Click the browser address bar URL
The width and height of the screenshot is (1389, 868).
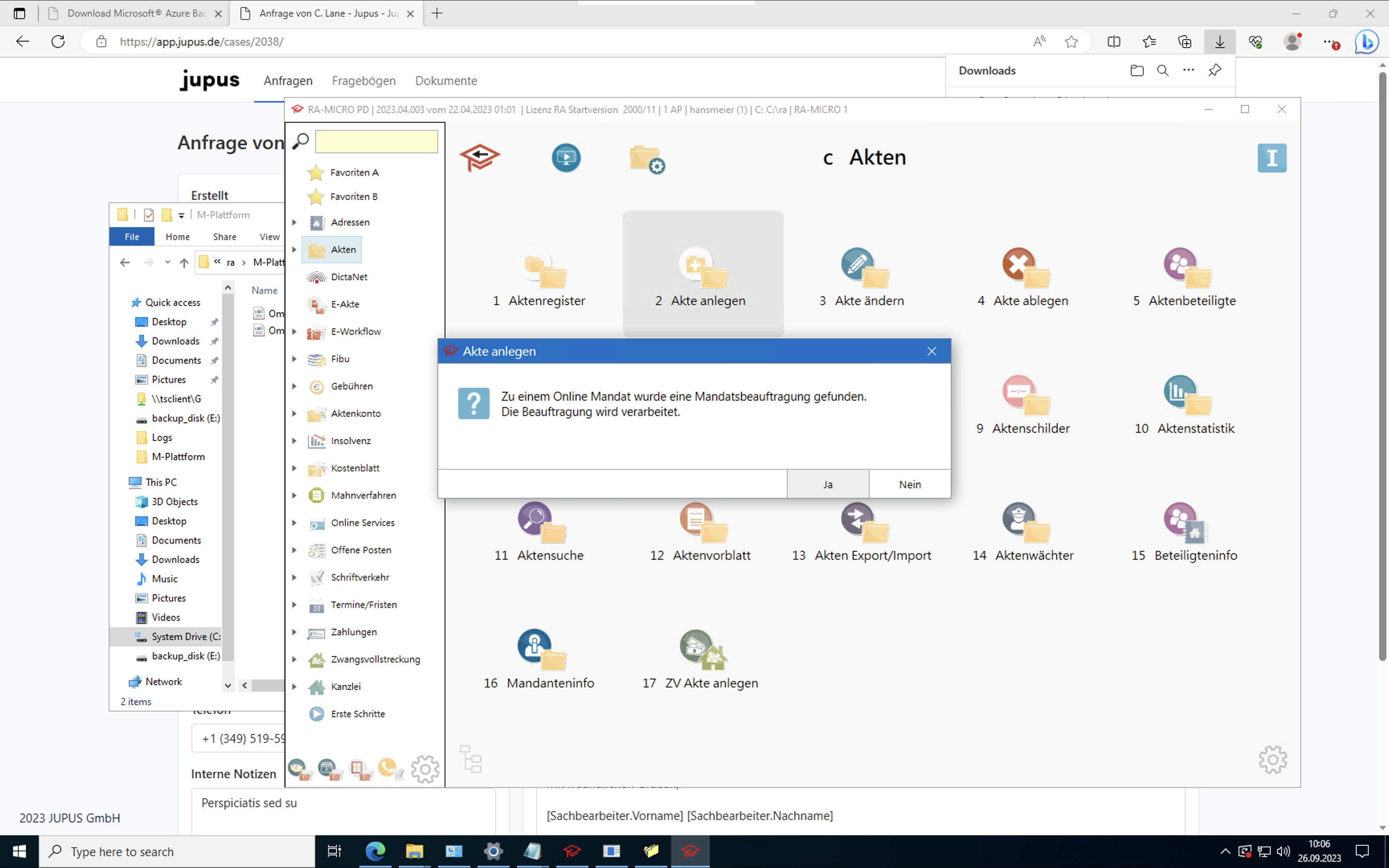click(201, 41)
